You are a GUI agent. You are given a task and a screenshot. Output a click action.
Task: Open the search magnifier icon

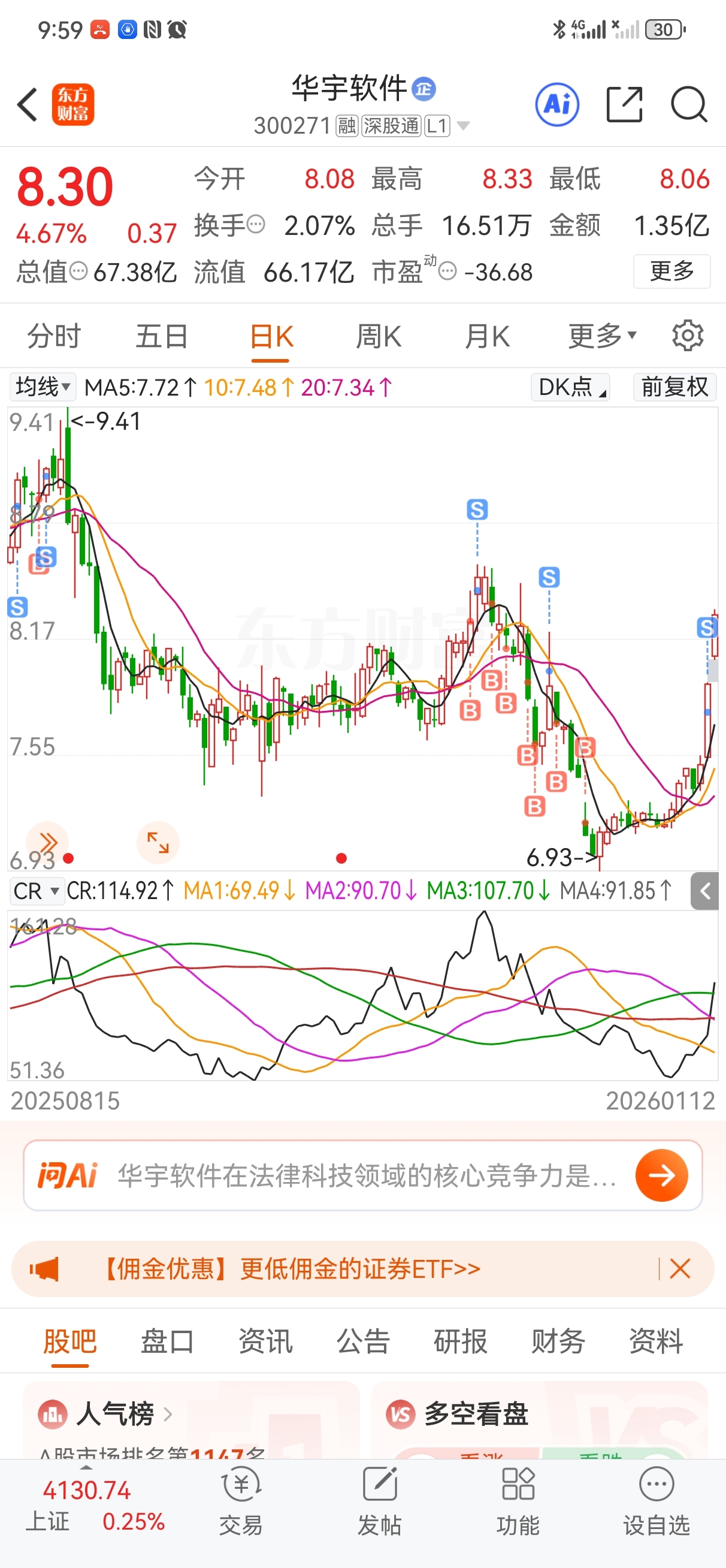pyautogui.click(x=689, y=105)
